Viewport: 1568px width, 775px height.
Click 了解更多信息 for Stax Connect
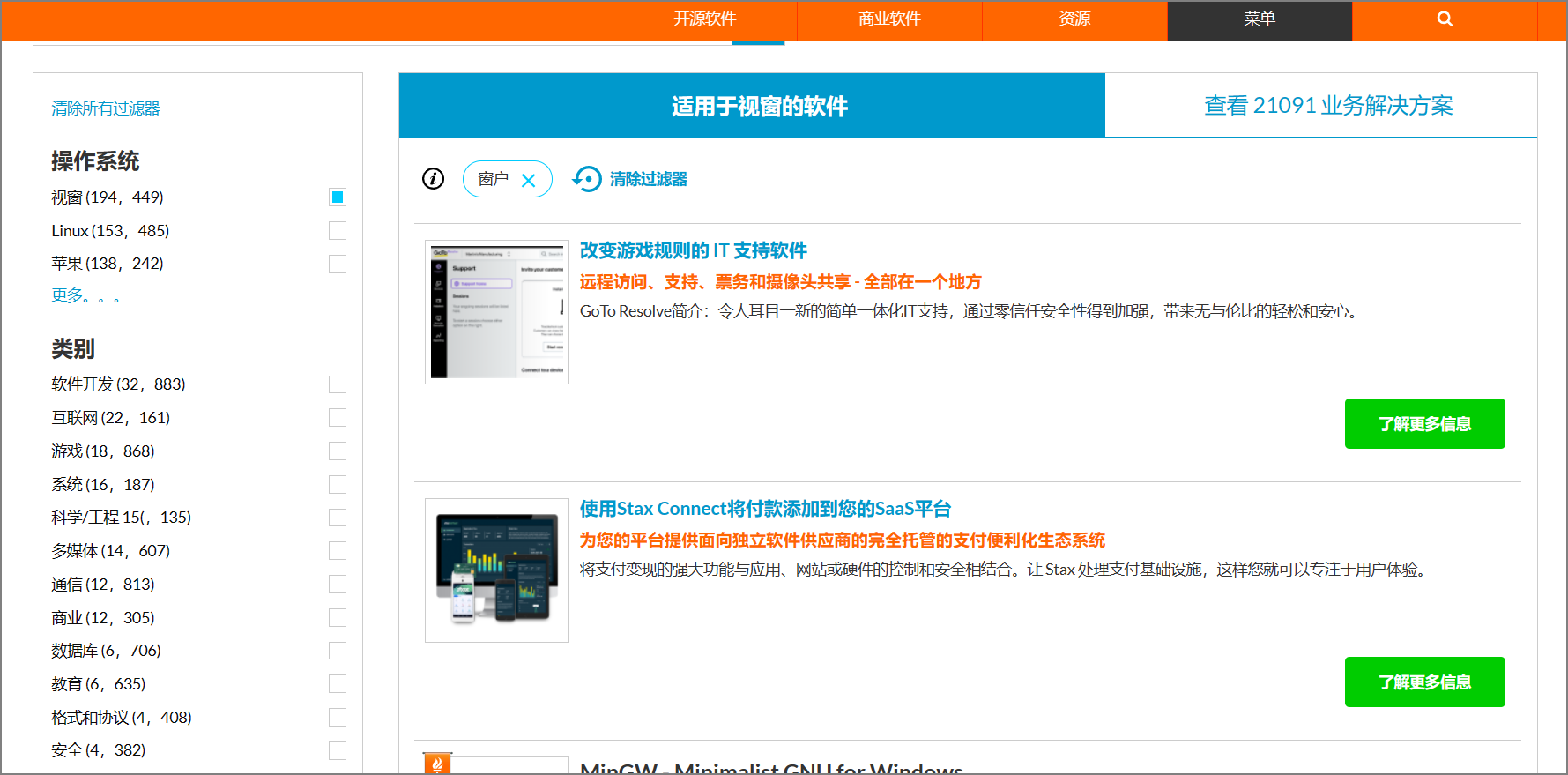1424,682
